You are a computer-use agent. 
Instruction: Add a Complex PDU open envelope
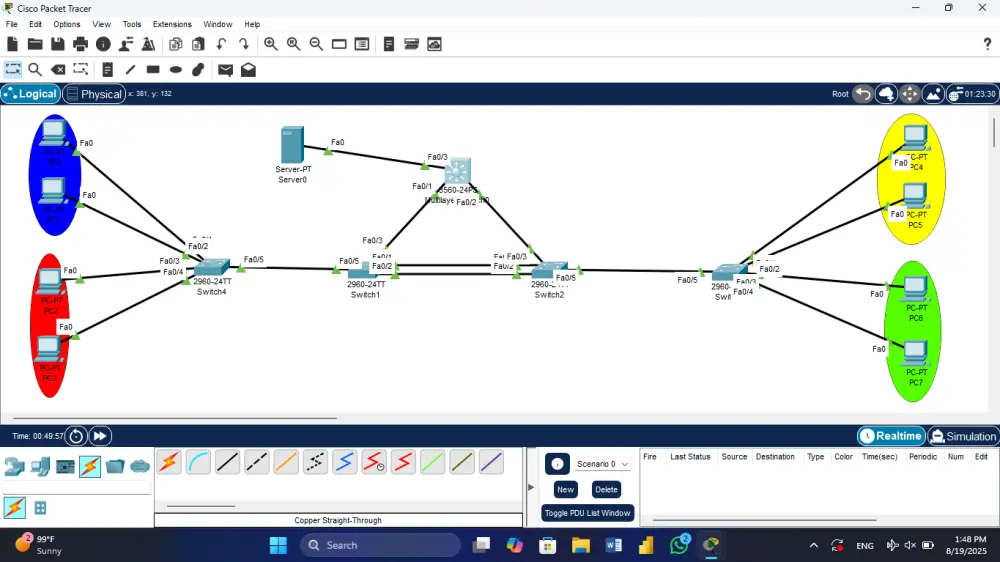pos(248,70)
